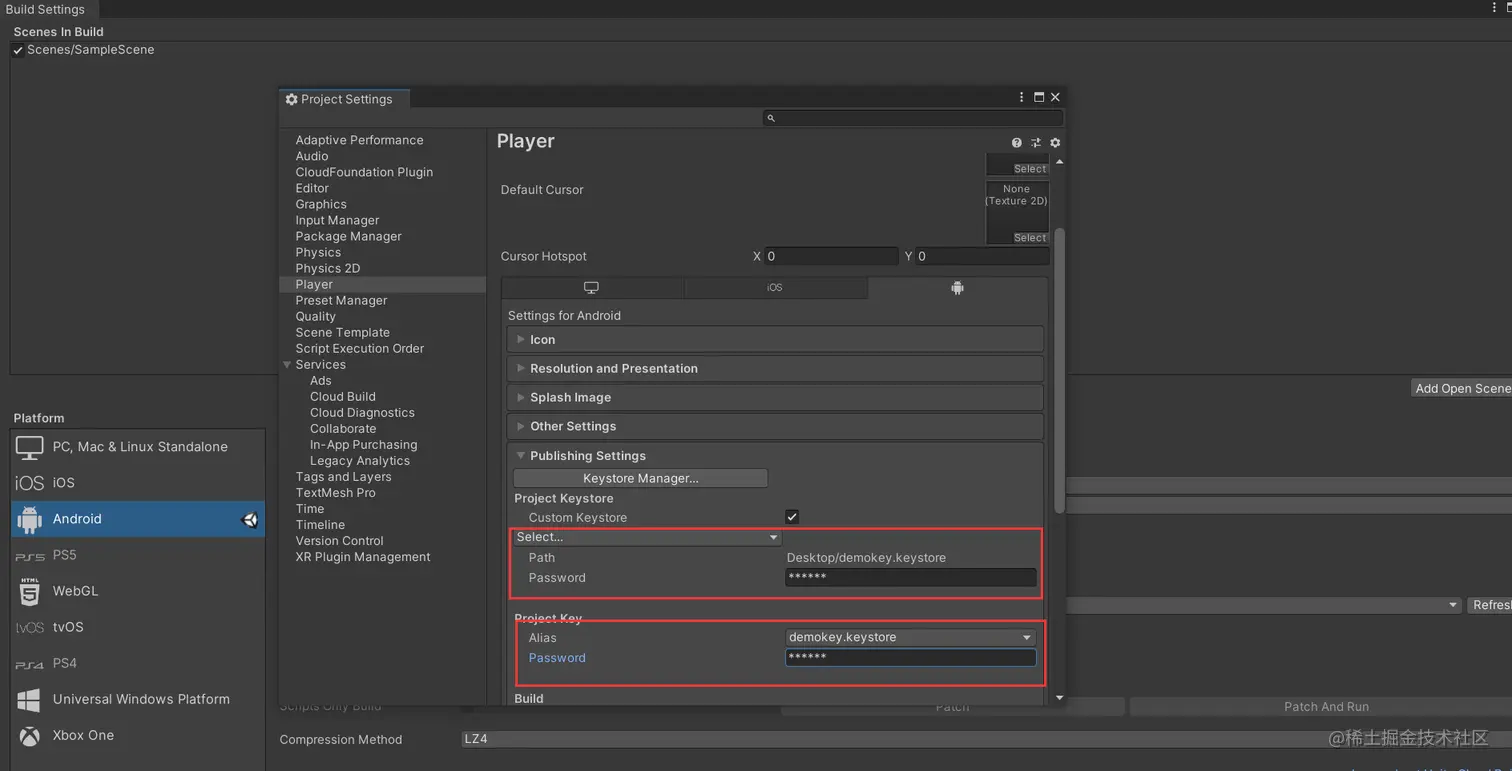This screenshot has width=1512, height=771.
Task: Click the Cursor Hotspot X field
Action: coord(831,256)
